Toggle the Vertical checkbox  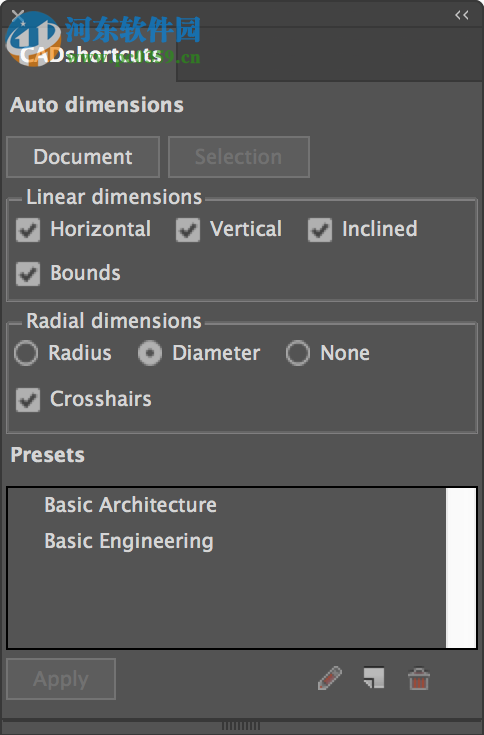(x=188, y=230)
